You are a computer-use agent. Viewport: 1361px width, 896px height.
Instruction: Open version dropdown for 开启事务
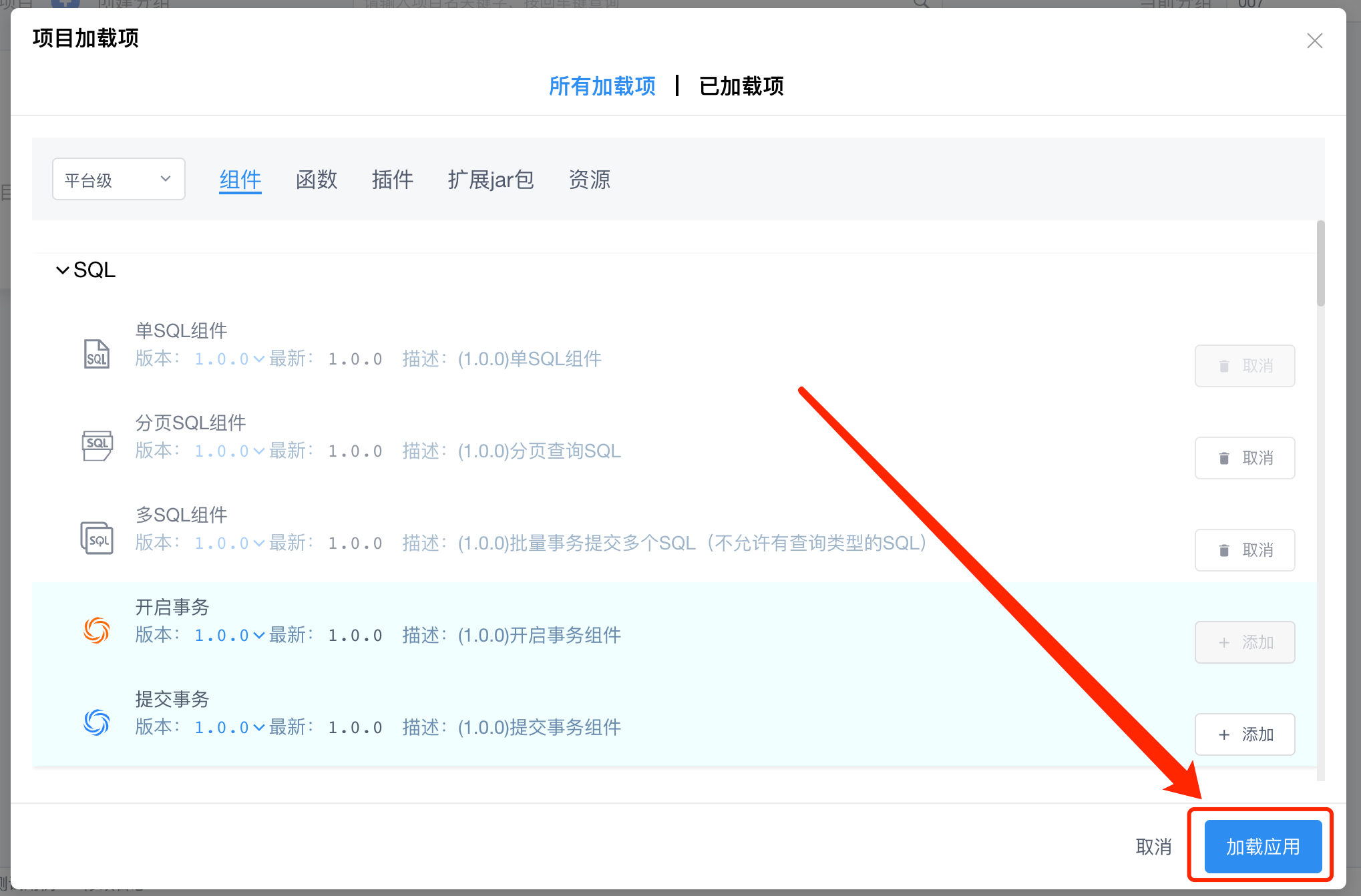pos(229,636)
